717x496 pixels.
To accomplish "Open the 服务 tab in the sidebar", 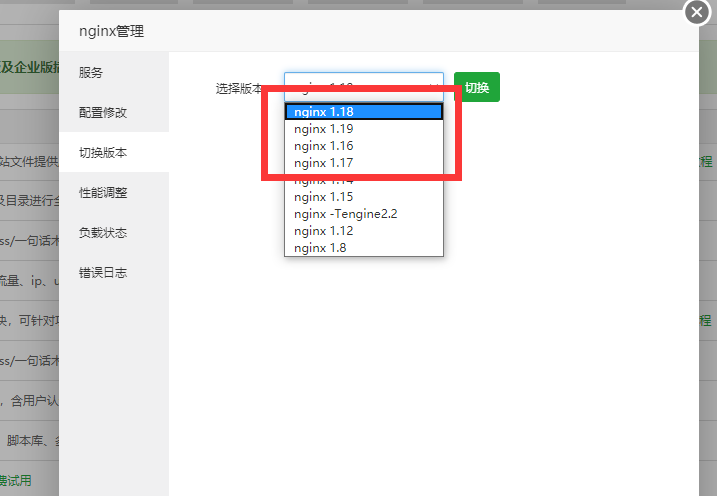I will tap(114, 72).
